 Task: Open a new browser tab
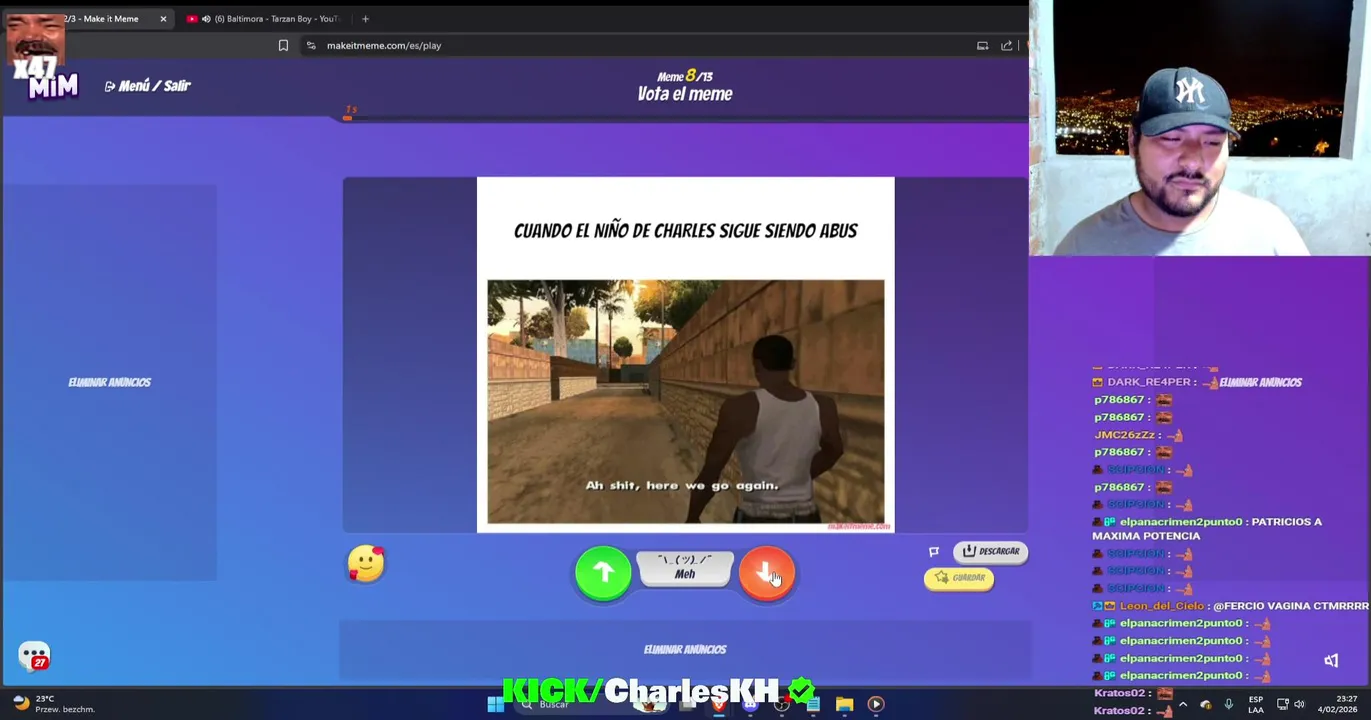point(365,18)
